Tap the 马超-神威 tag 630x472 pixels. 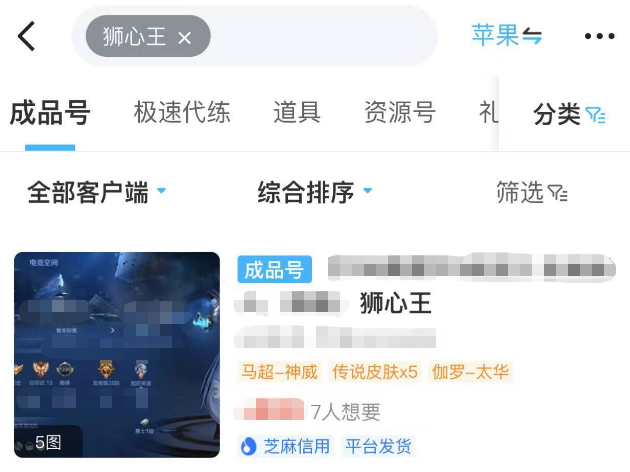tap(279, 372)
